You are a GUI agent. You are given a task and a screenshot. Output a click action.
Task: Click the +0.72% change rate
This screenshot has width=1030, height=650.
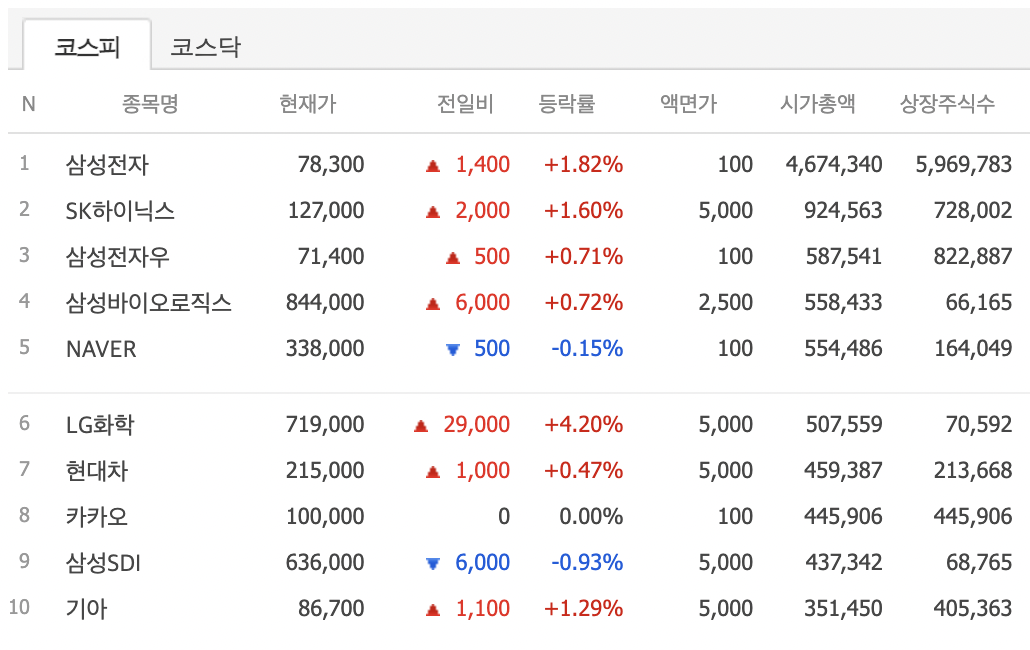click(583, 302)
